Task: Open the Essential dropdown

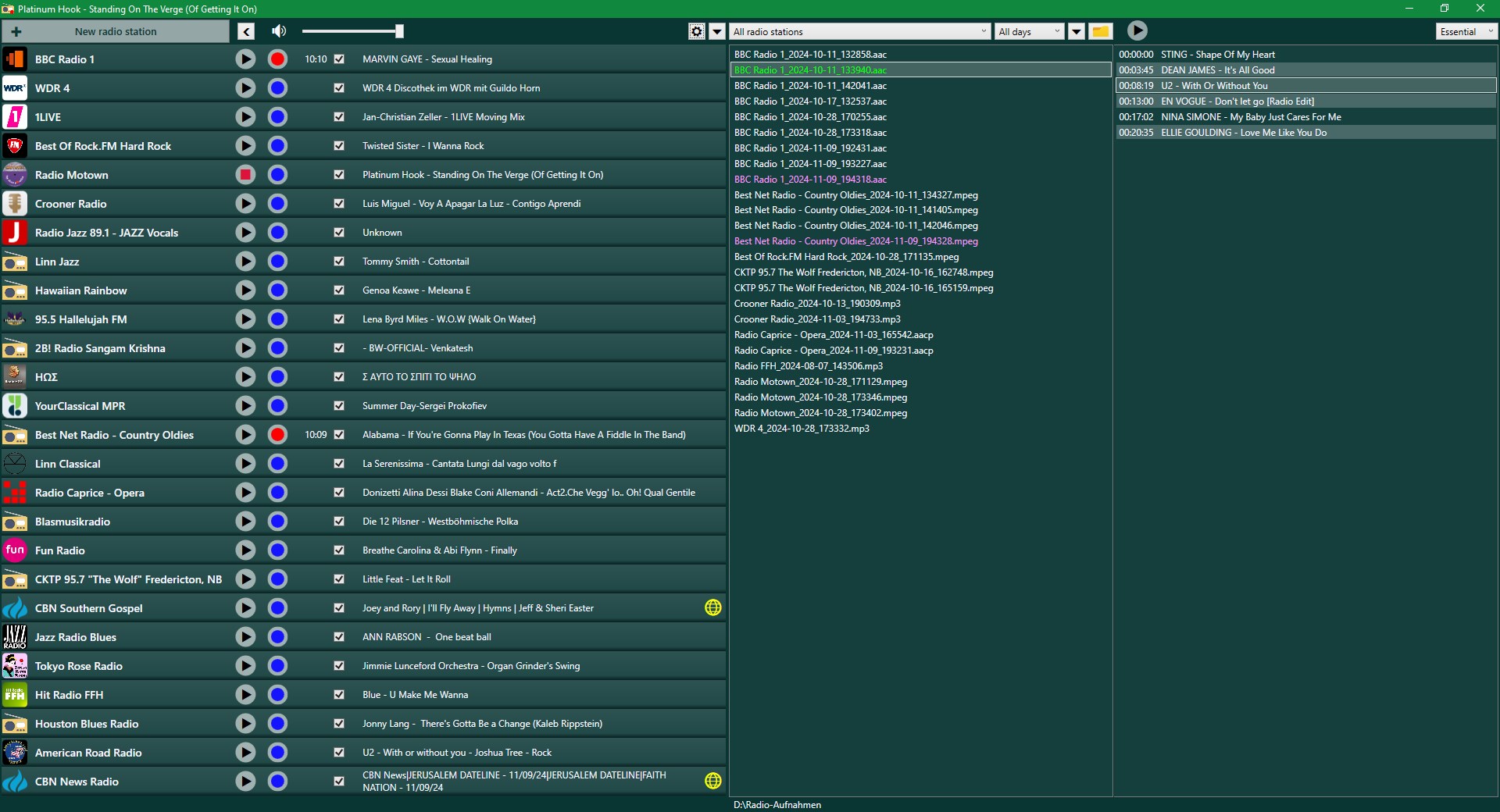Action: coord(1466,31)
